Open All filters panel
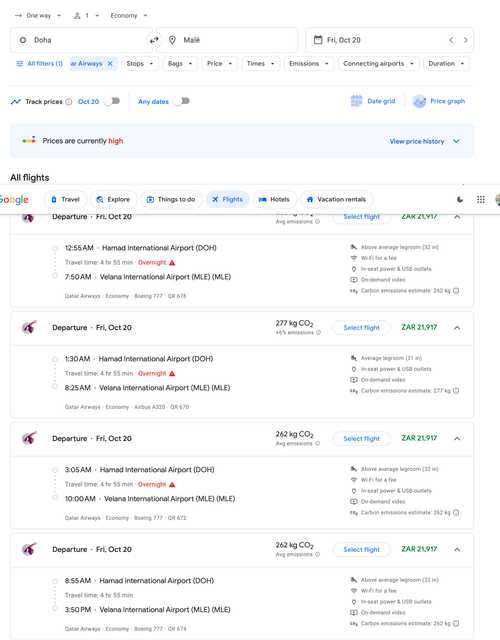Image resolution: width=500 pixels, height=640 pixels. 39,64
